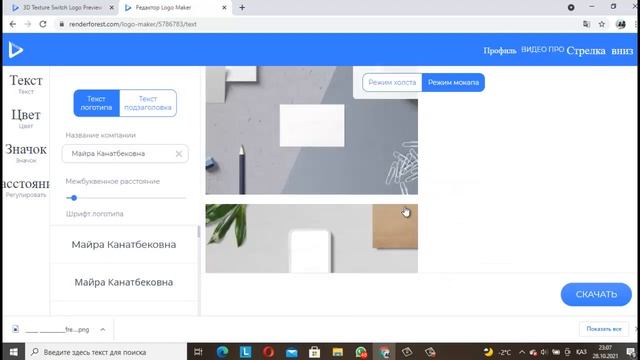Bookmark this page with the star icon
The image size is (640, 360).
(x=602, y=24)
